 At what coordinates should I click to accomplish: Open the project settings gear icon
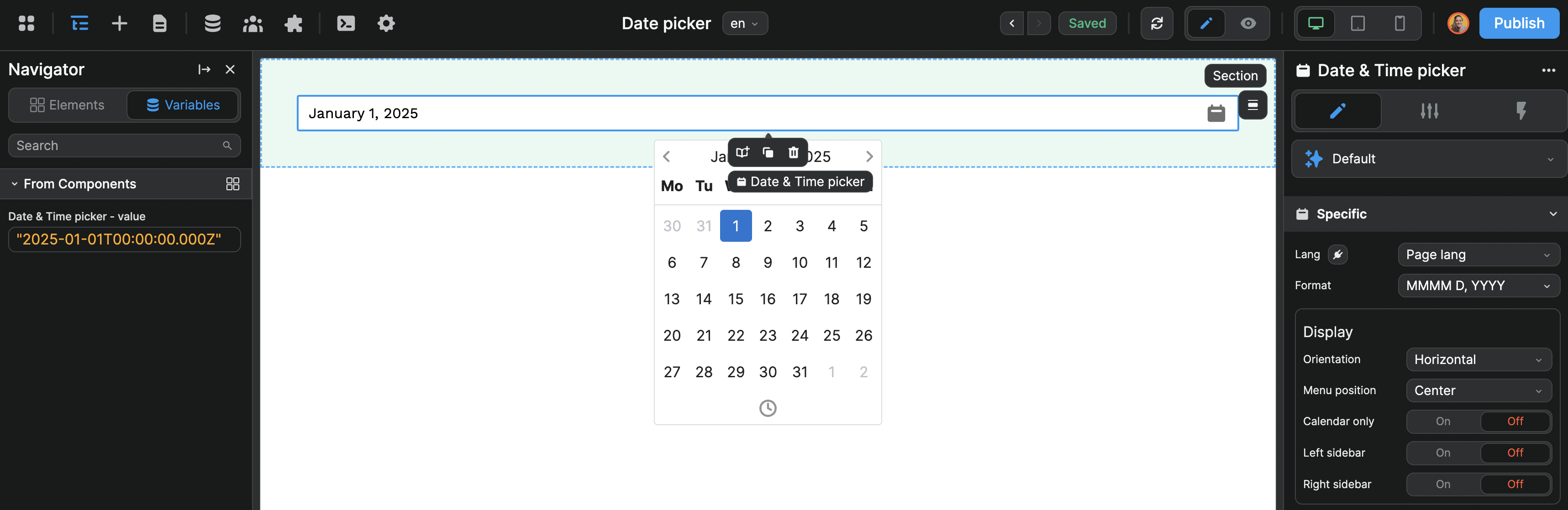[x=385, y=23]
